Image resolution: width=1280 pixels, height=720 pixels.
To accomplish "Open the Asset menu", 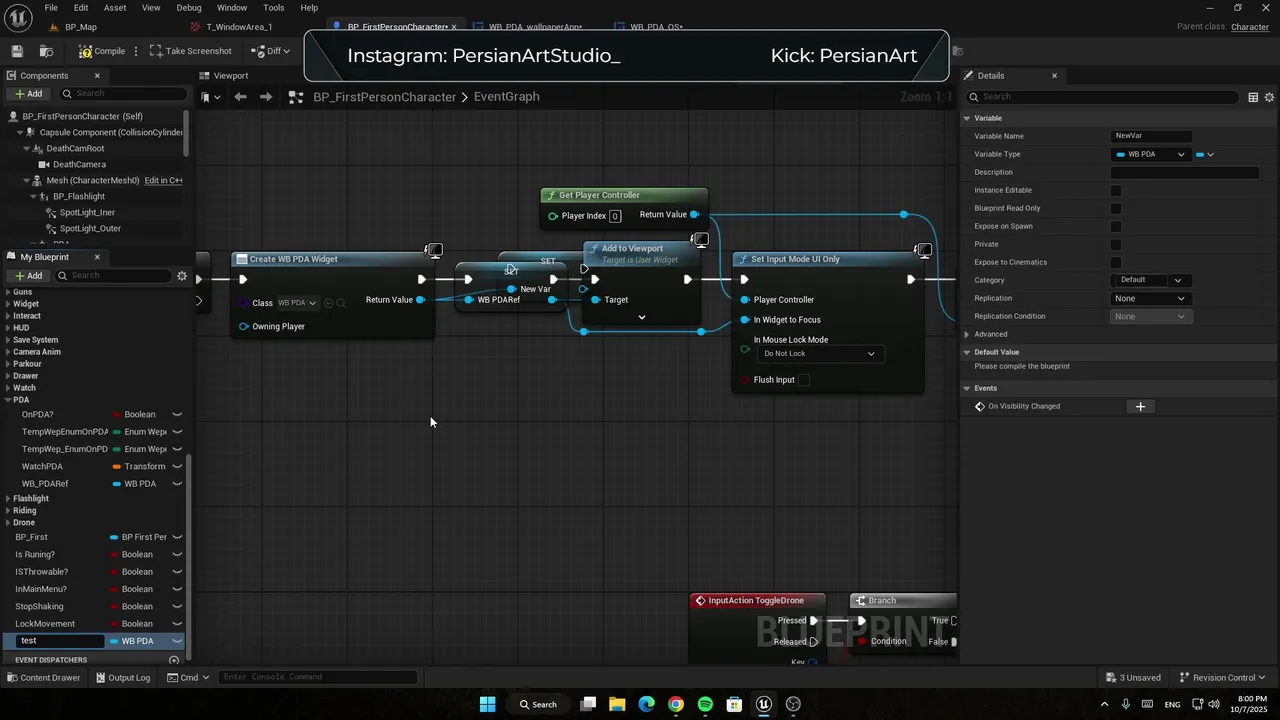I will pos(115,8).
